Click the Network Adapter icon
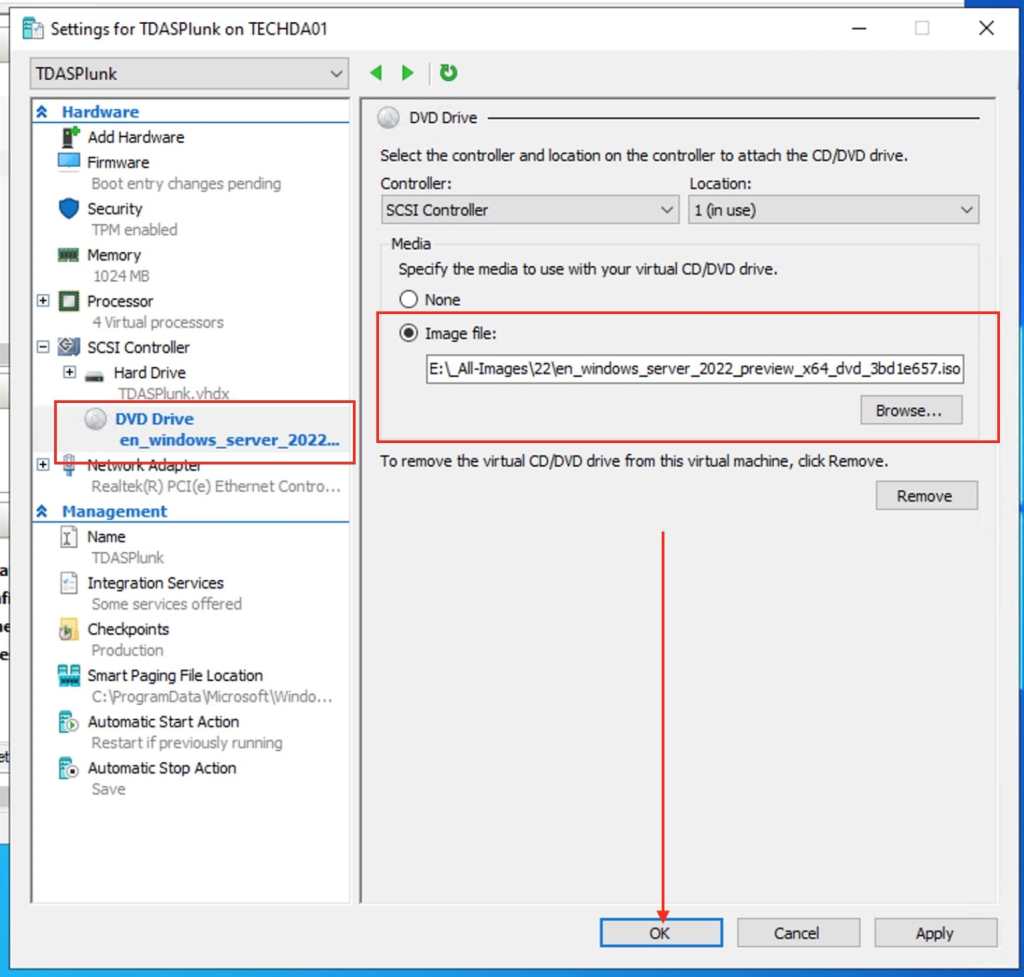This screenshot has width=1024, height=977. coord(68,465)
